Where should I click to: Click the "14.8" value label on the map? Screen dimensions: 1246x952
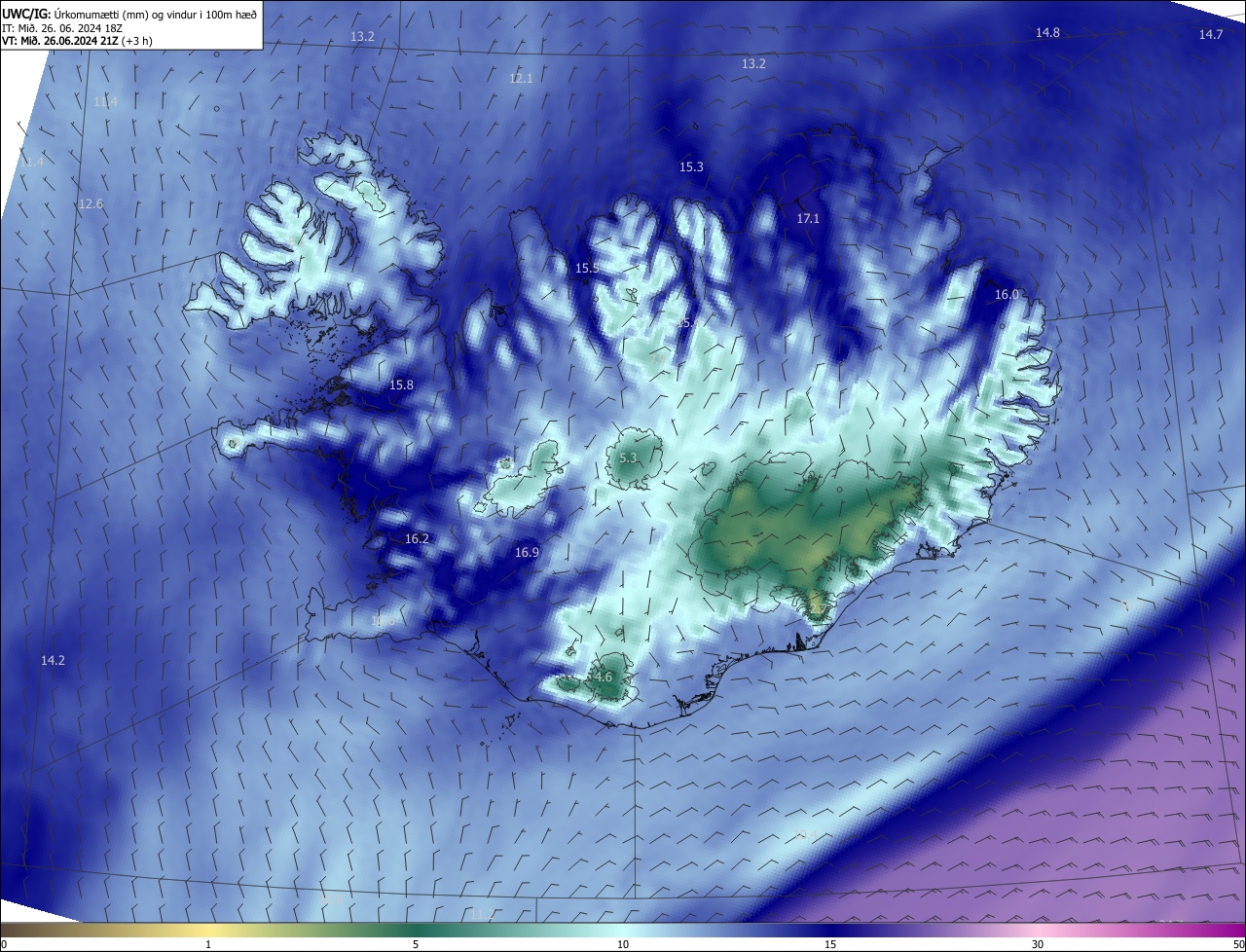(1047, 33)
